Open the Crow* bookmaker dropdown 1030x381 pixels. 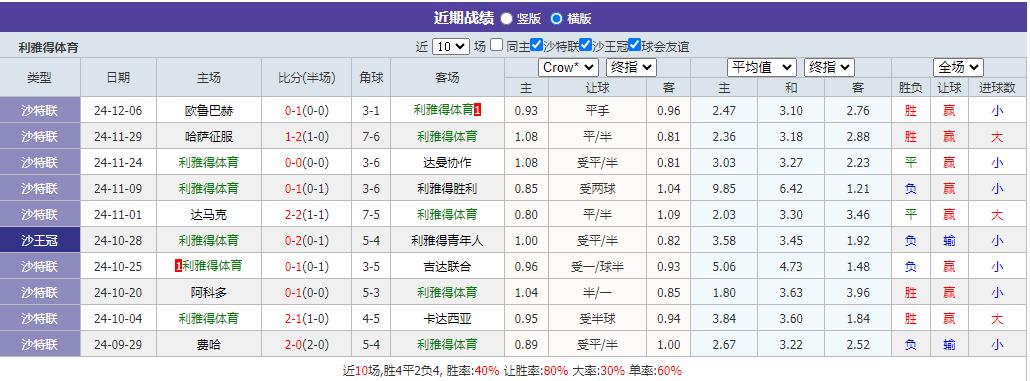(568, 68)
